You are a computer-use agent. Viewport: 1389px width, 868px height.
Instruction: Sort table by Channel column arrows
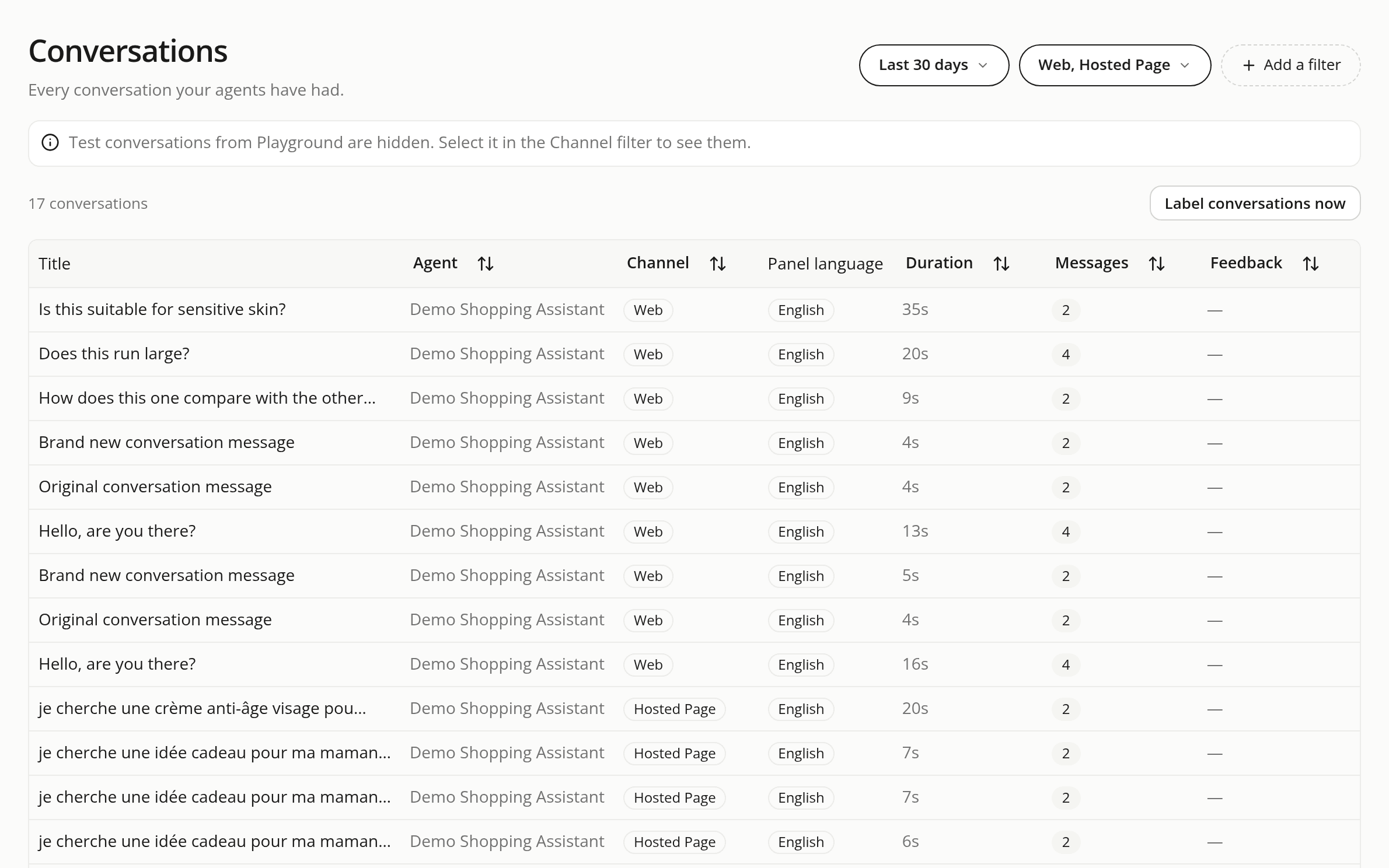(717, 264)
